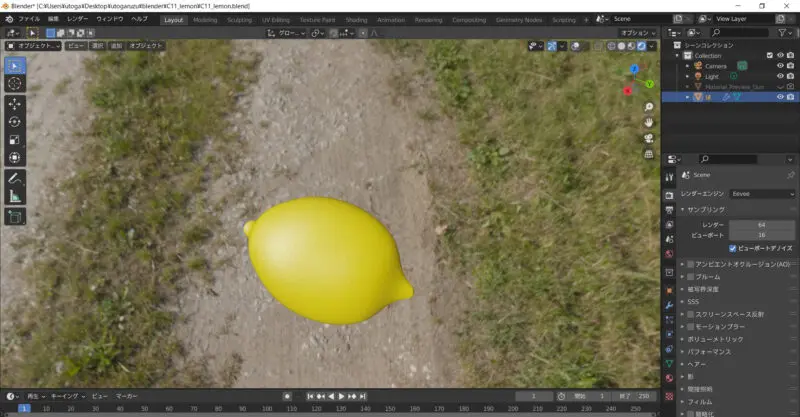Open the Render menu
Screen dimensions: 800x417
pyautogui.click(x=78, y=19)
